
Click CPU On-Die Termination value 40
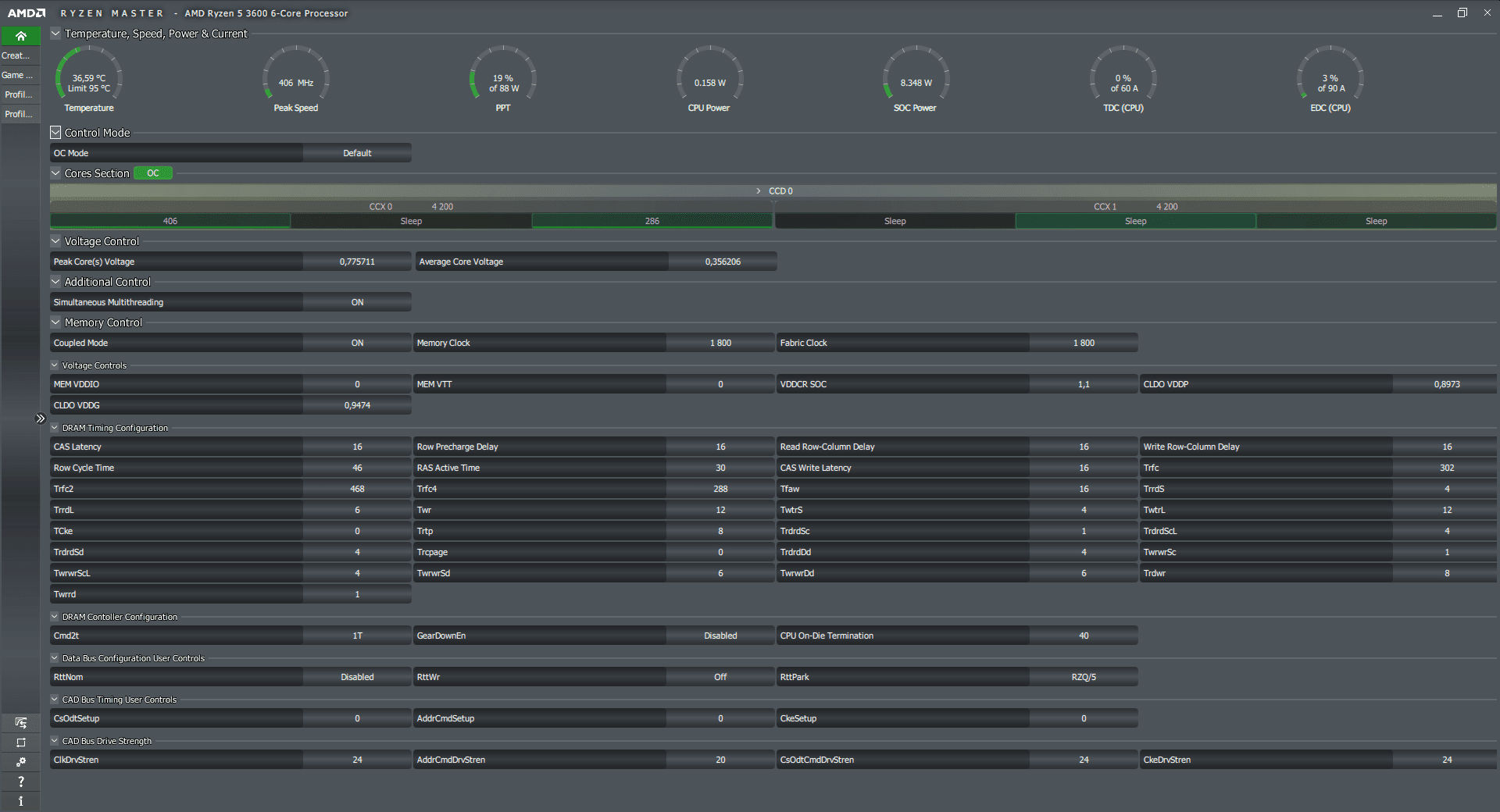click(1084, 636)
